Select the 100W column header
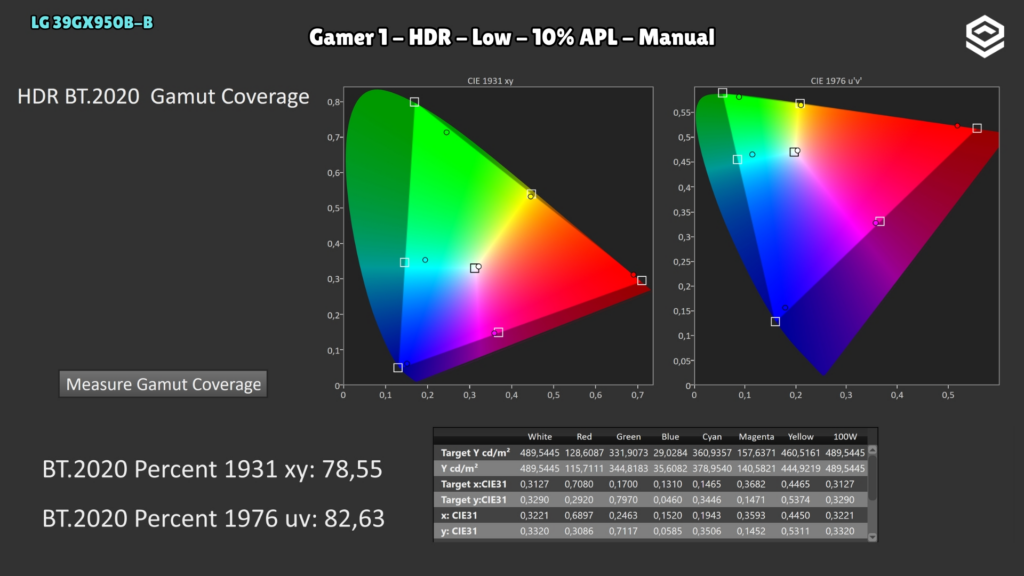Image resolution: width=1024 pixels, height=576 pixels. coord(845,437)
